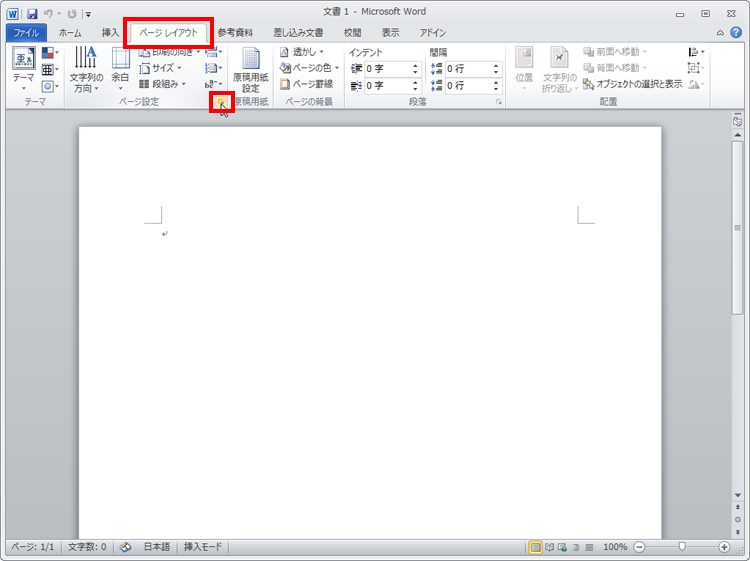Click the ページ罫線 page borders button
The width and height of the screenshot is (750, 561).
tap(307, 84)
